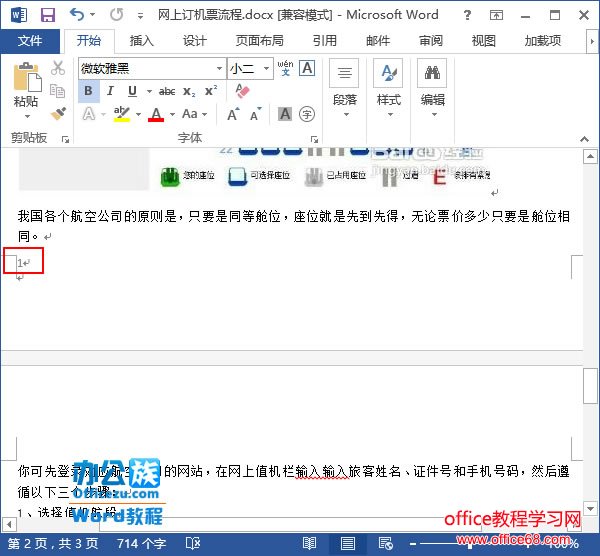This screenshot has height=556, width=600.
Task: Toggle Underline formatting
Action: [x=132, y=91]
